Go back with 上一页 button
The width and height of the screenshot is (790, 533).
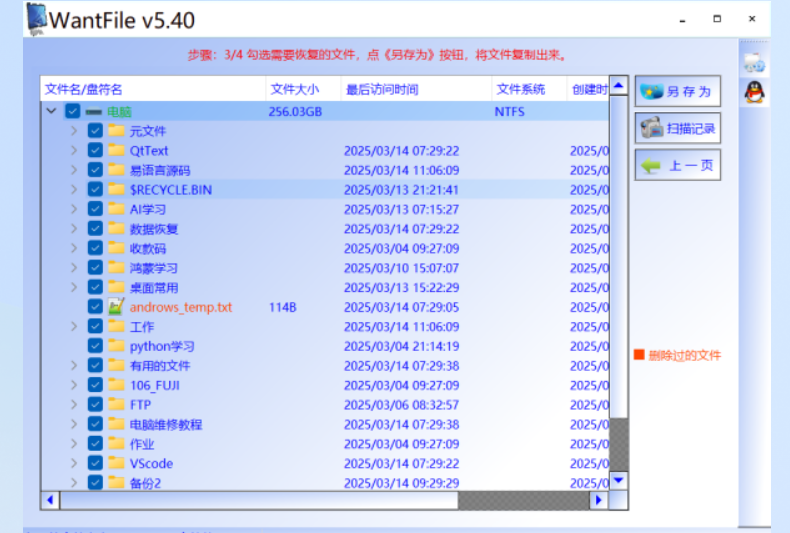tap(678, 165)
